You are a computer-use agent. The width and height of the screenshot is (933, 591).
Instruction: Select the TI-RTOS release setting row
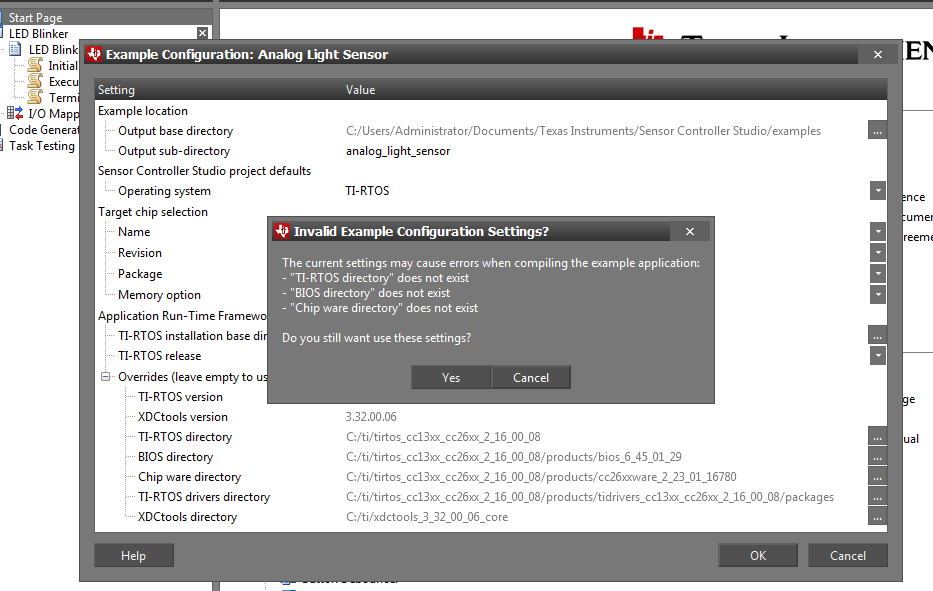(x=159, y=356)
